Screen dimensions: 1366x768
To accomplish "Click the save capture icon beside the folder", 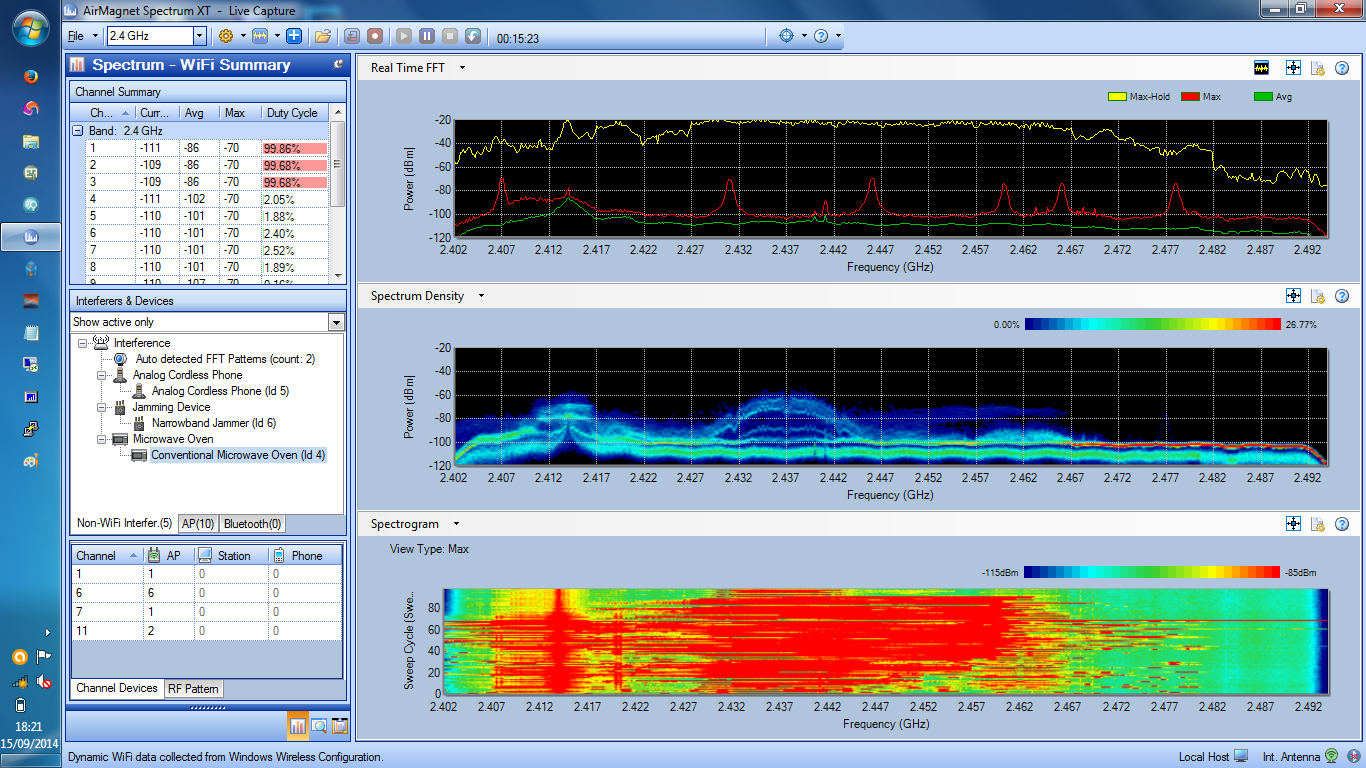I will pos(352,36).
